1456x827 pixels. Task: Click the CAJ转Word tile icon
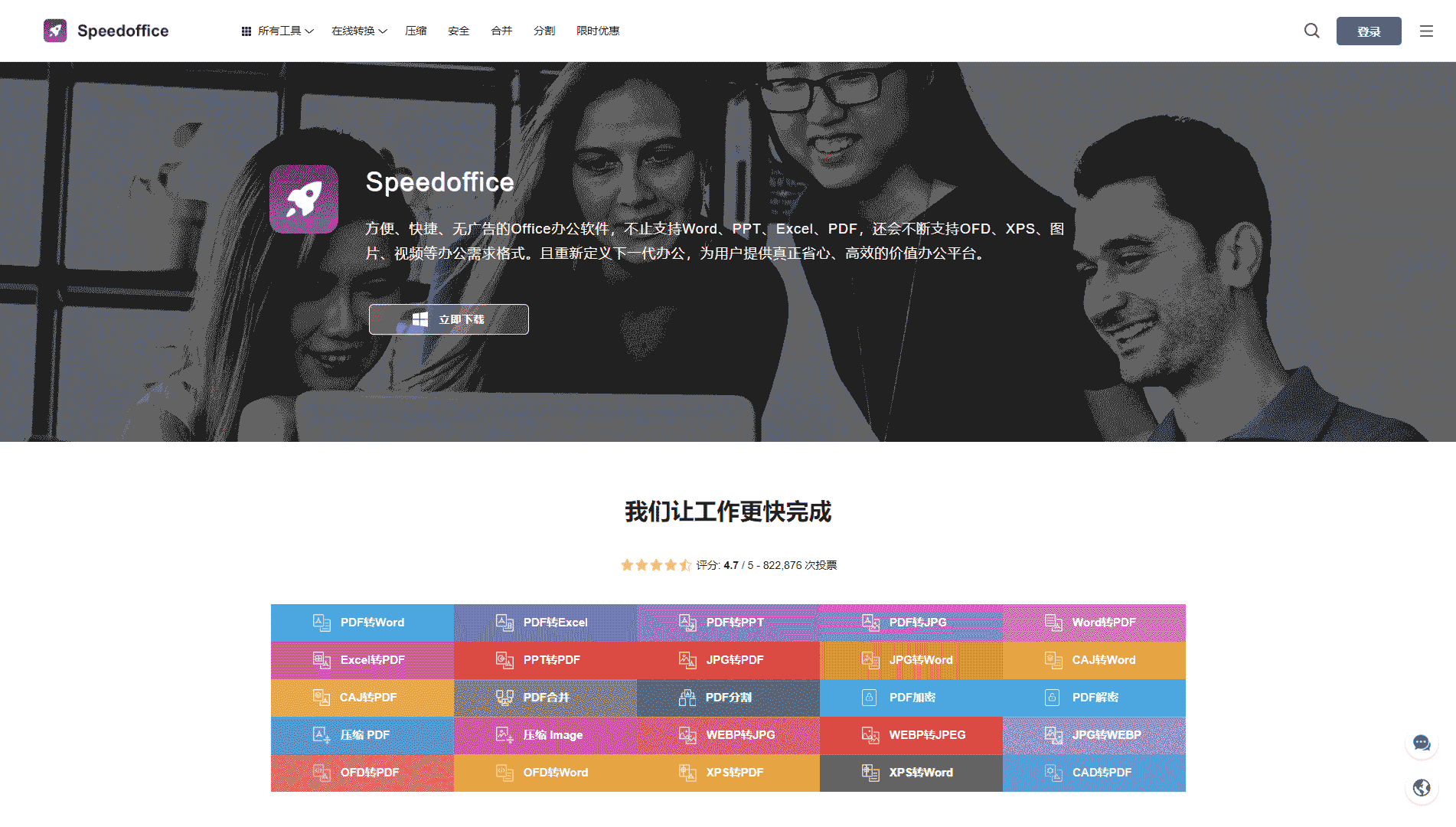point(1053,660)
